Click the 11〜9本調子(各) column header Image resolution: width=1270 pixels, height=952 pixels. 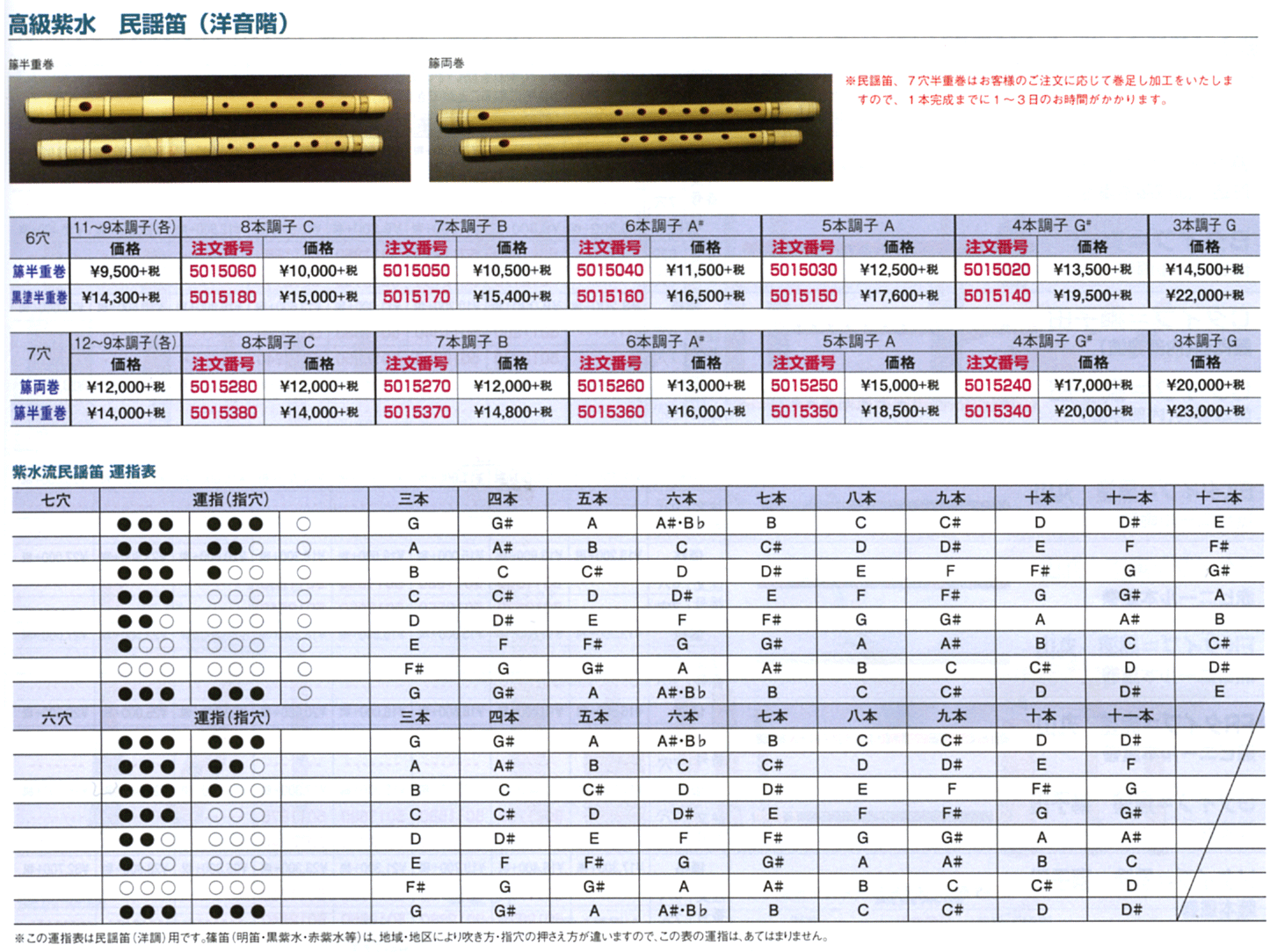tap(125, 226)
